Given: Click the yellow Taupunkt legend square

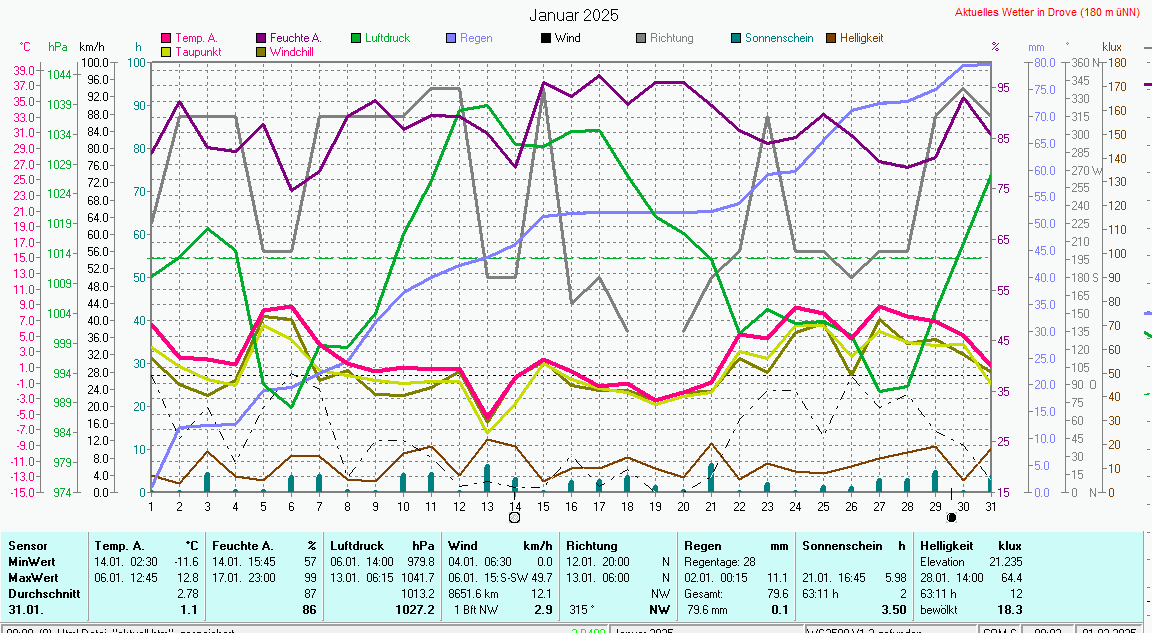Looking at the screenshot, I should click(x=166, y=51).
